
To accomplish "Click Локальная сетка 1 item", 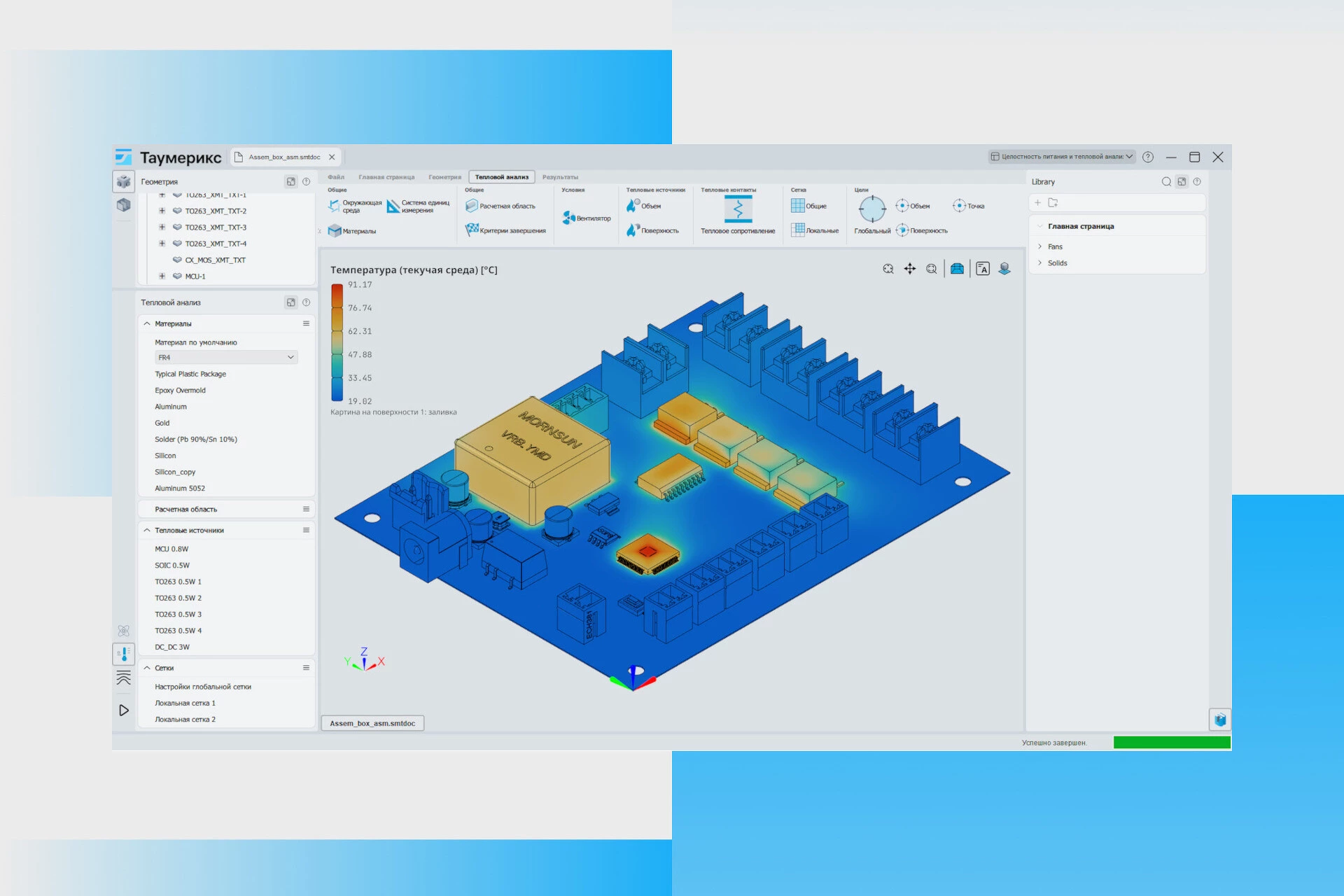I will (x=185, y=703).
